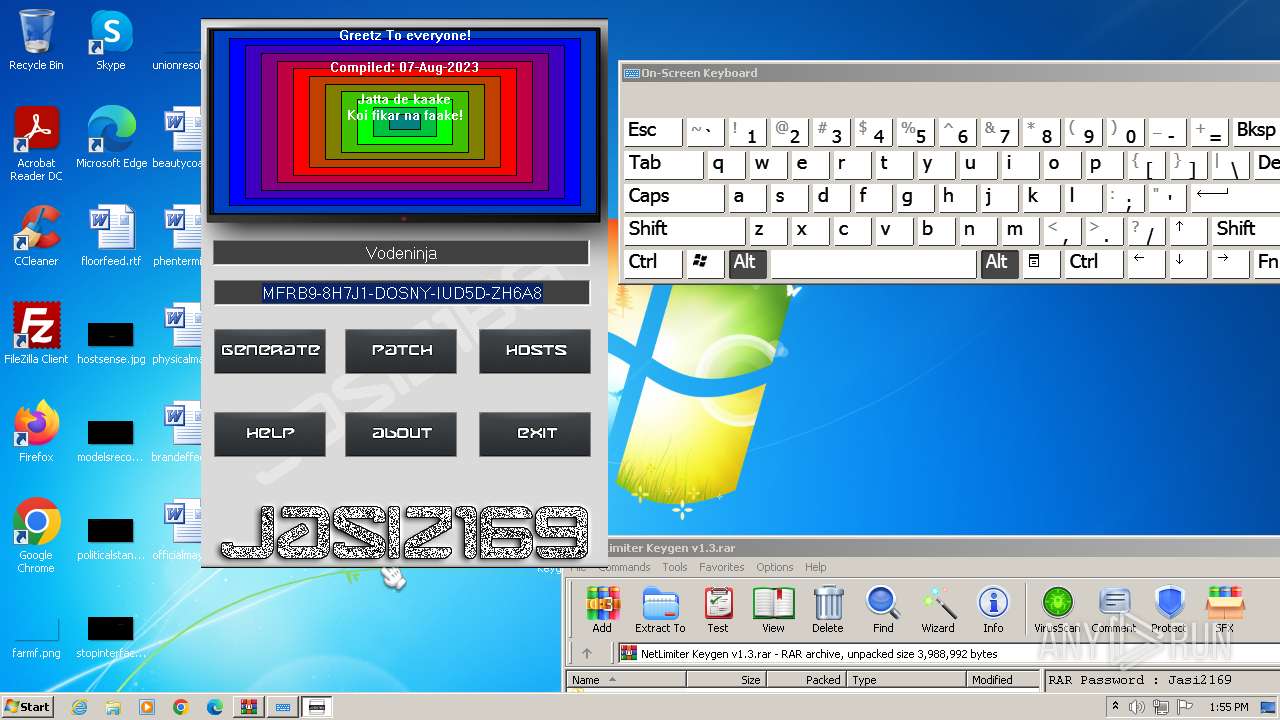This screenshot has height=720, width=1280.
Task: Sort WinRAR list by Size column
Action: 726,680
